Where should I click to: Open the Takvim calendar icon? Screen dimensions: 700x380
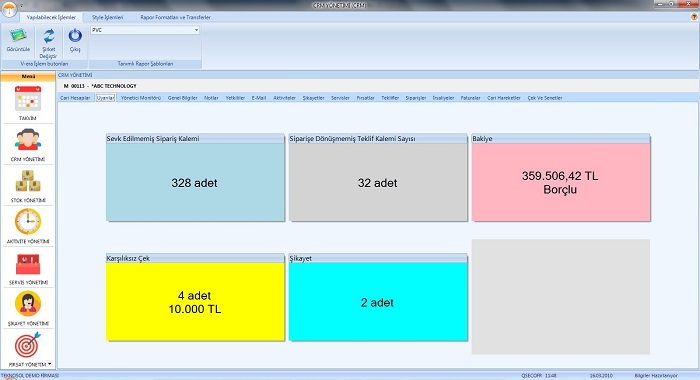(x=28, y=99)
